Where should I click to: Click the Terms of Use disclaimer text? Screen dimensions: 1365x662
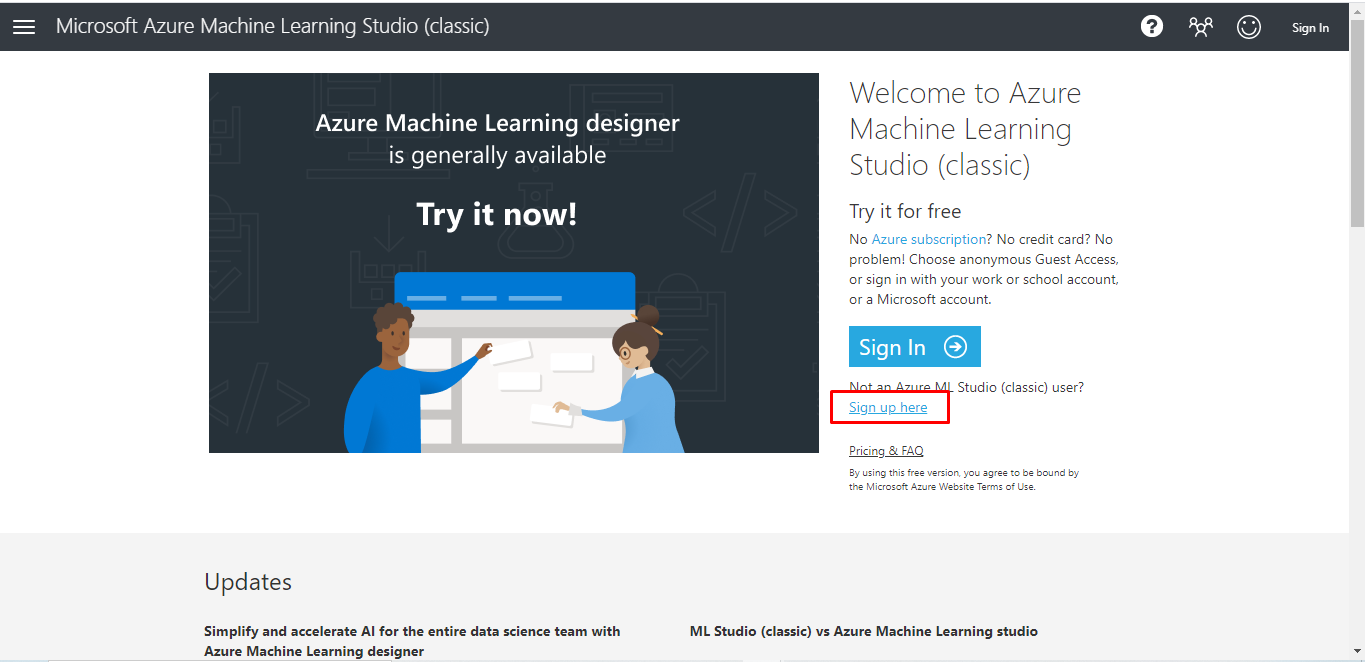coord(964,480)
